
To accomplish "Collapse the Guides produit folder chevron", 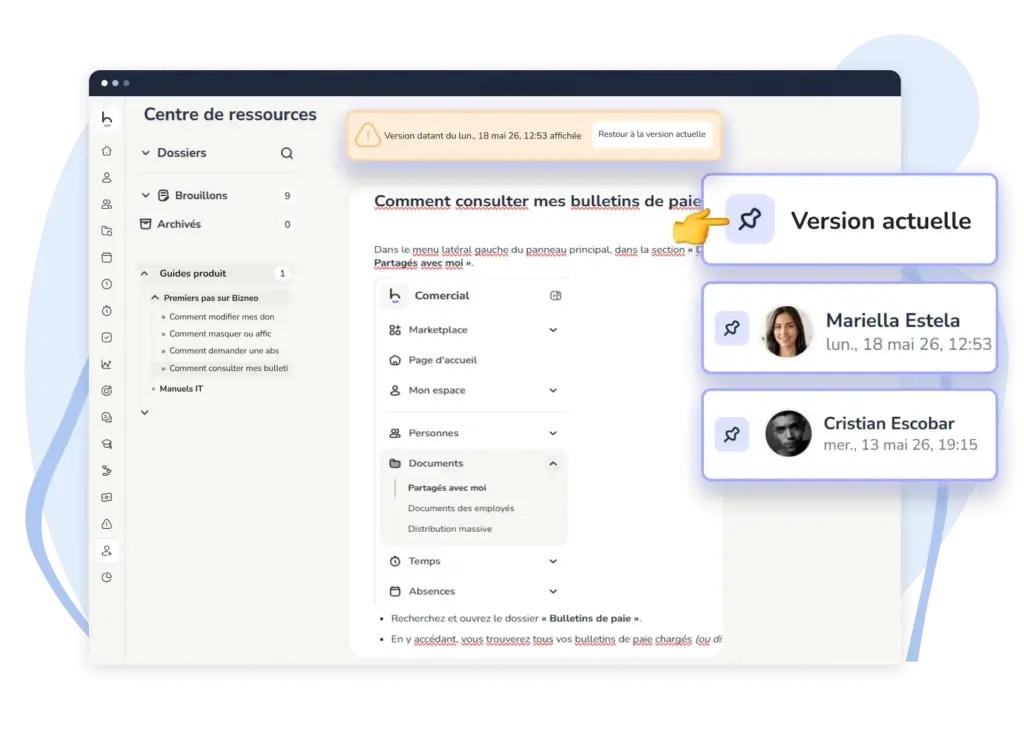I will 145,274.
